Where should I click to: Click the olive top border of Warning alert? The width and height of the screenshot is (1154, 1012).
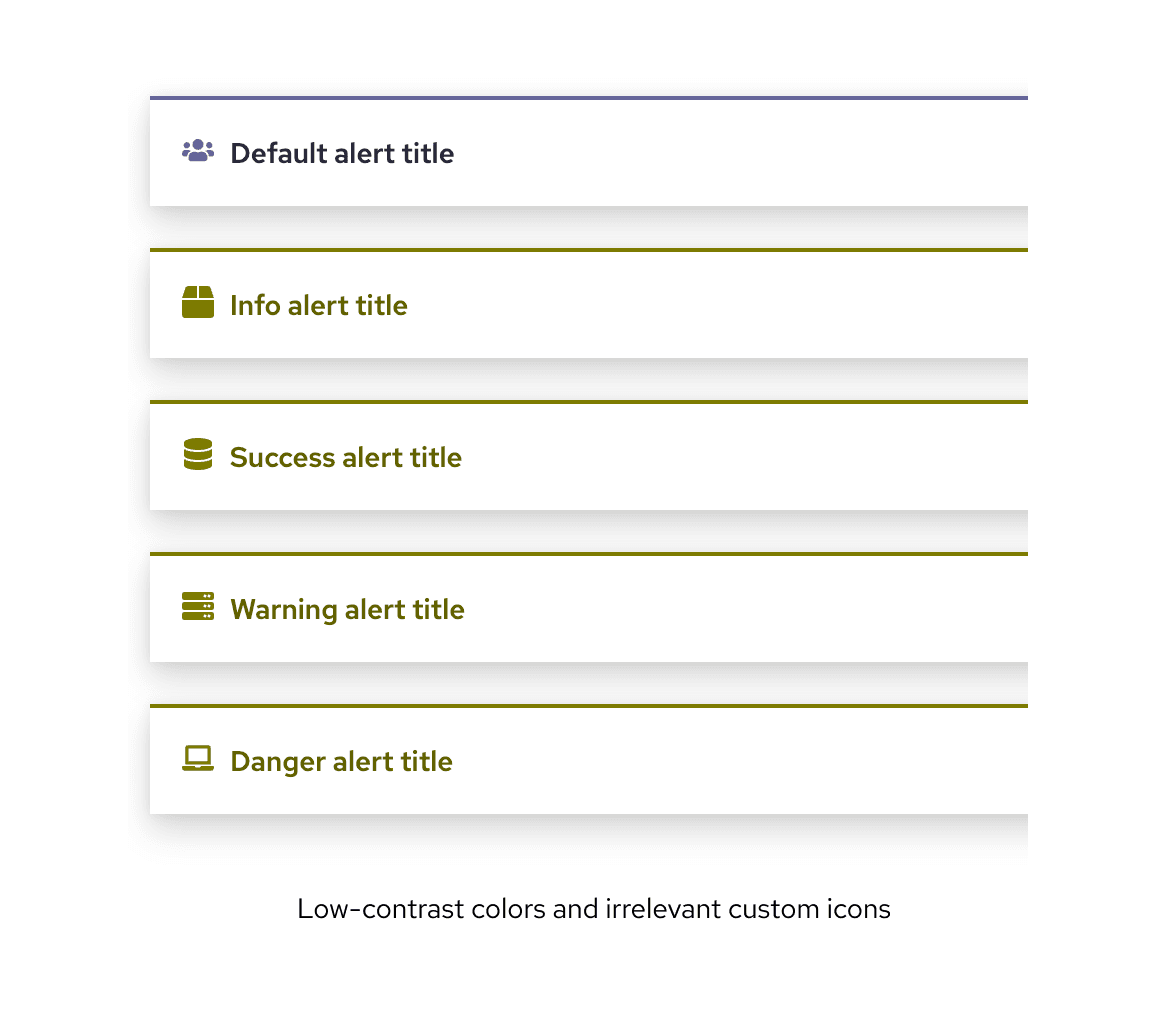coord(588,554)
